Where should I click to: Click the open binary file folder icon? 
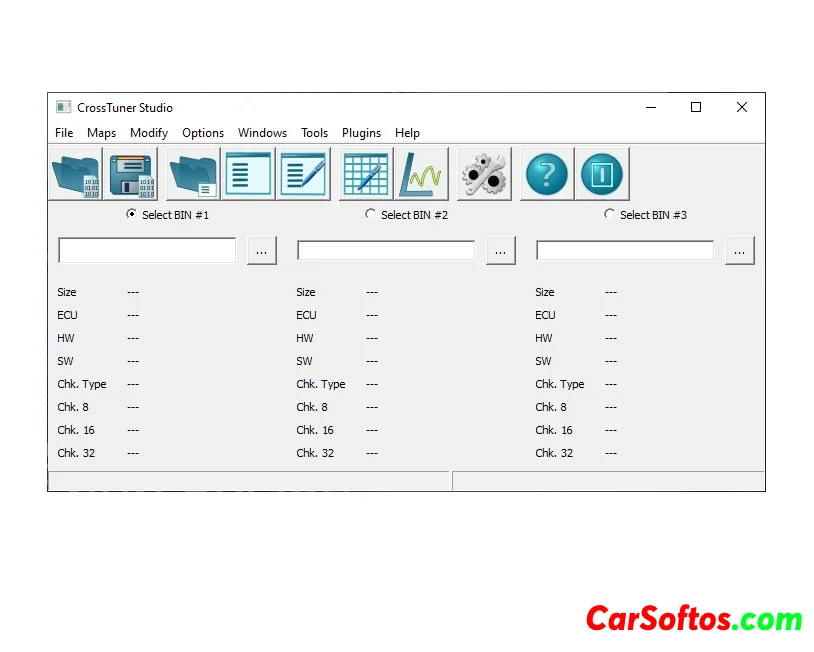pos(76,175)
